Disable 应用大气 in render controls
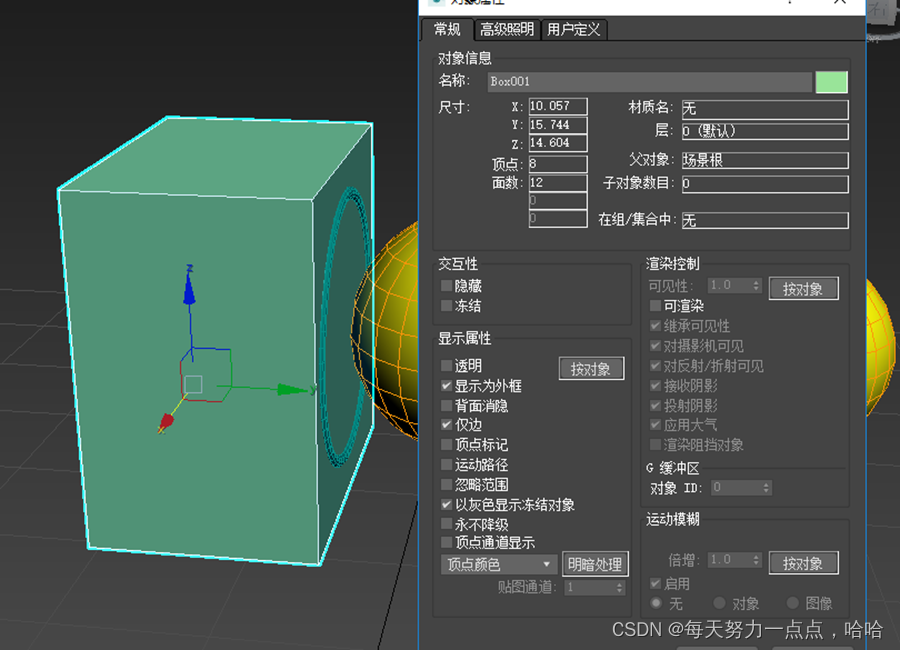 [656, 424]
